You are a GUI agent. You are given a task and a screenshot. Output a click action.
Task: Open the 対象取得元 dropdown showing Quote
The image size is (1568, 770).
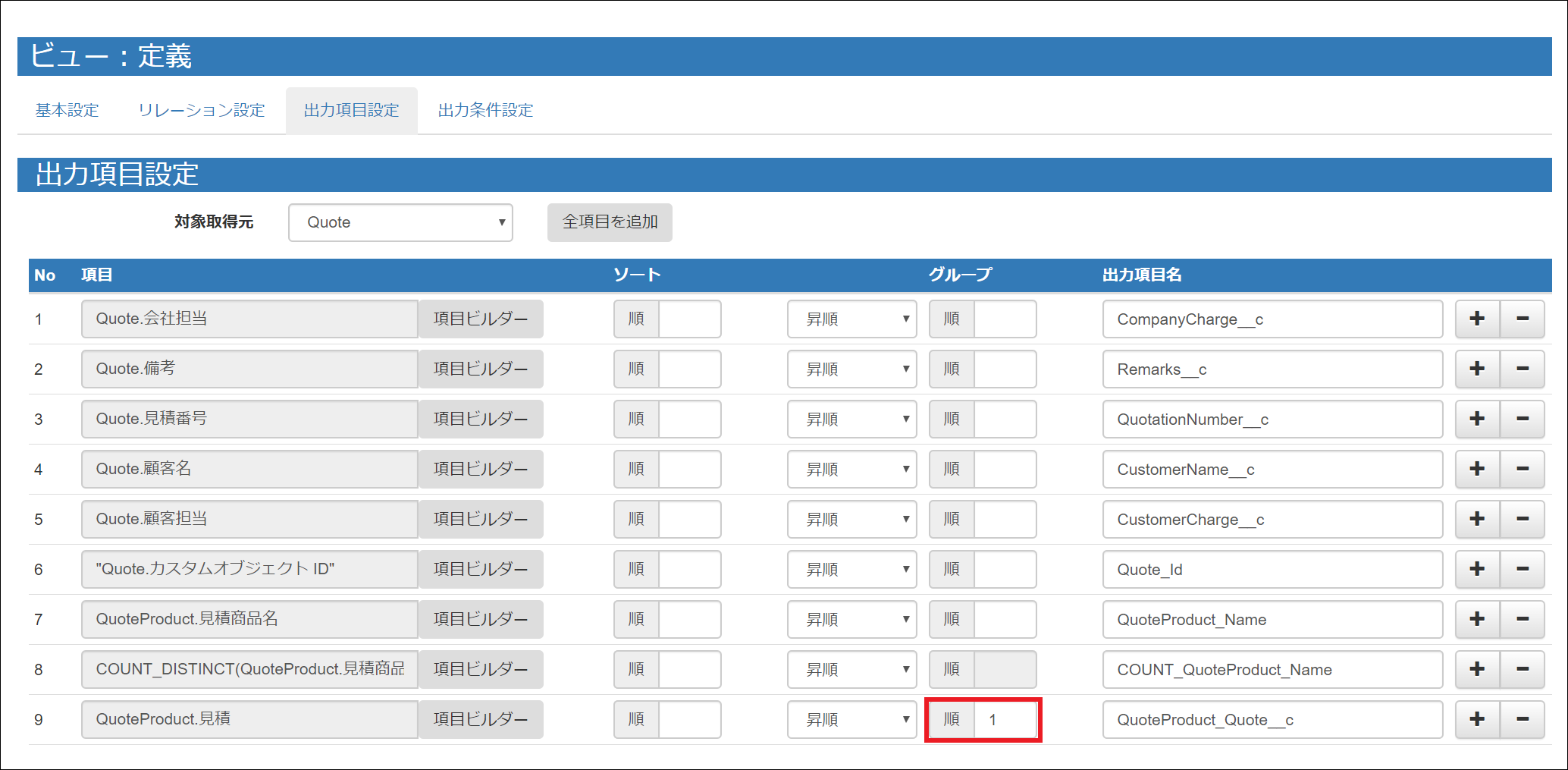point(400,222)
